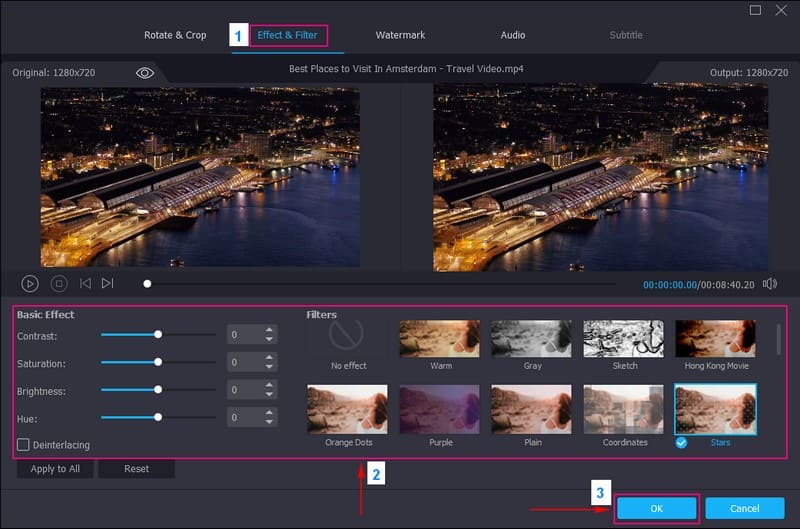Image resolution: width=800 pixels, height=529 pixels.
Task: Click the Apply to All button
Action: click(56, 468)
